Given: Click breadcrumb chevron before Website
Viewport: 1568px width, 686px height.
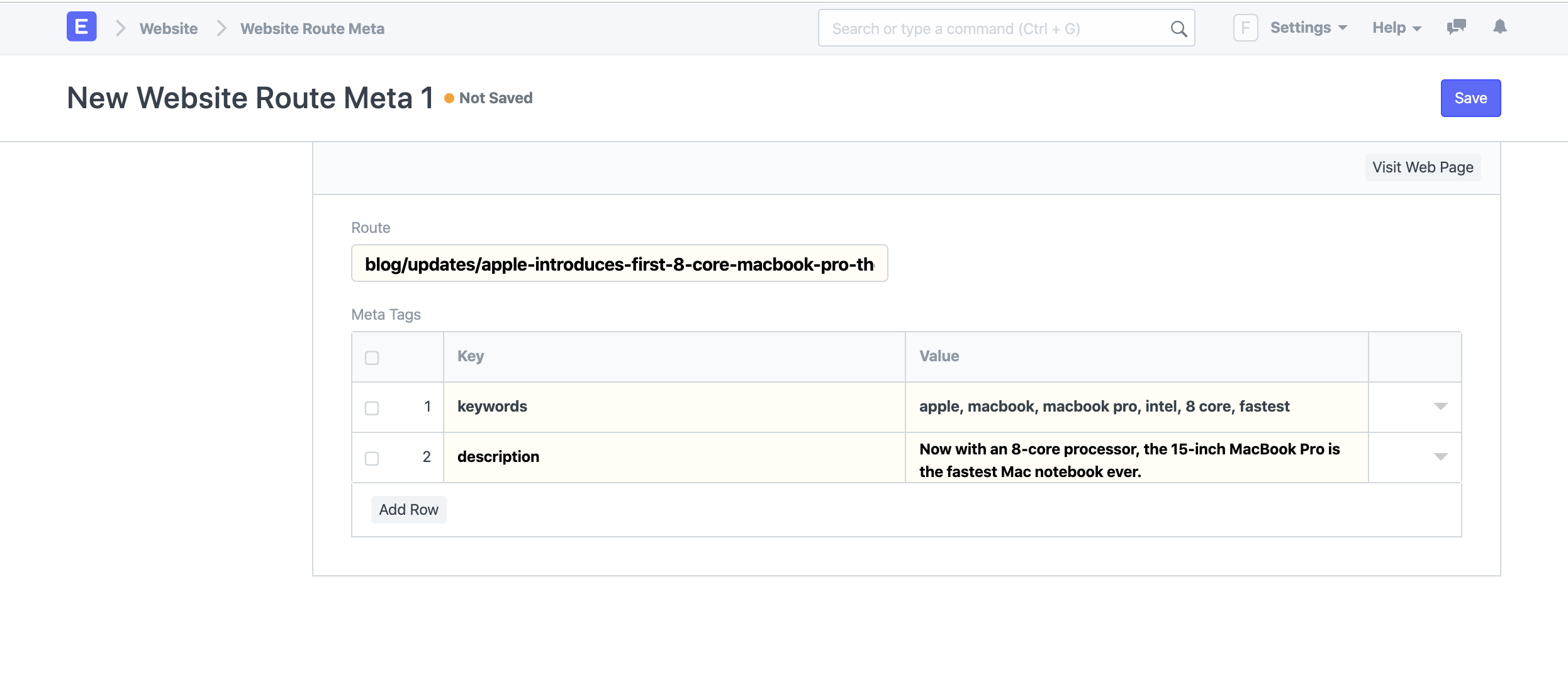Looking at the screenshot, I should point(121,28).
